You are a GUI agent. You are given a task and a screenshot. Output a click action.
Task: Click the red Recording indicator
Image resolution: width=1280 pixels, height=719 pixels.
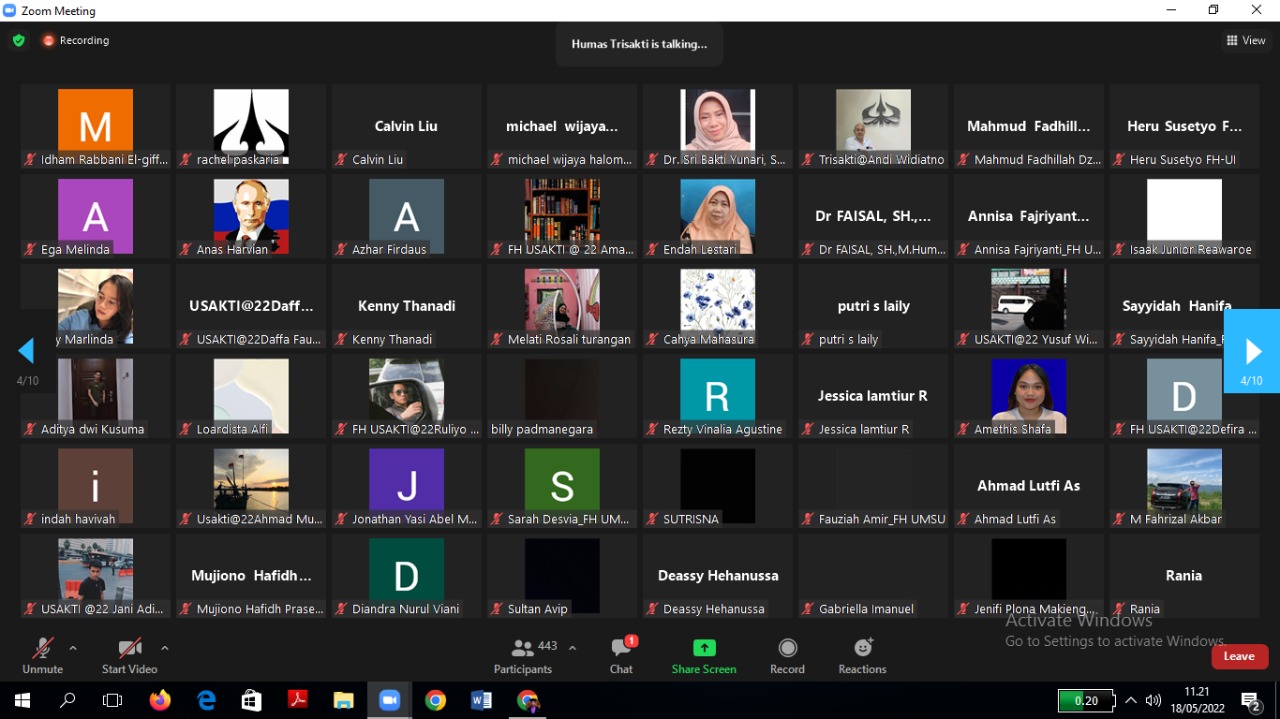click(76, 41)
